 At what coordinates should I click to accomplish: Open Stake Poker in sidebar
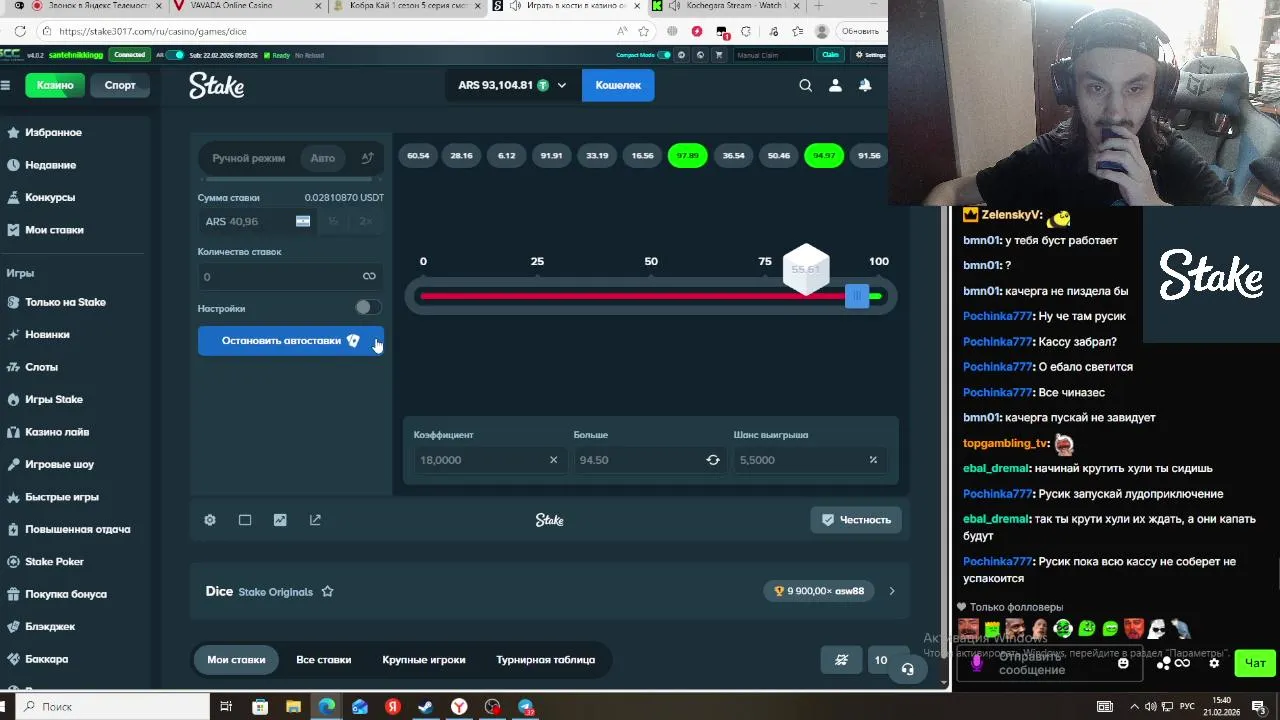click(54, 562)
